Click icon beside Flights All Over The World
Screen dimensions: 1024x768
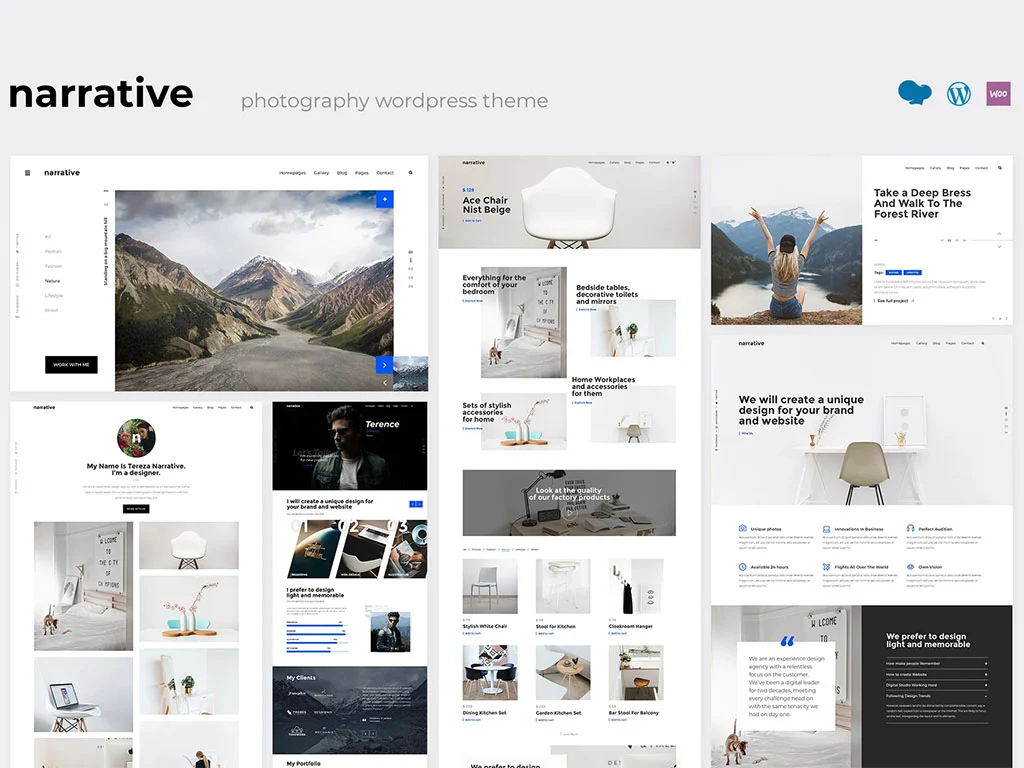[x=826, y=567]
